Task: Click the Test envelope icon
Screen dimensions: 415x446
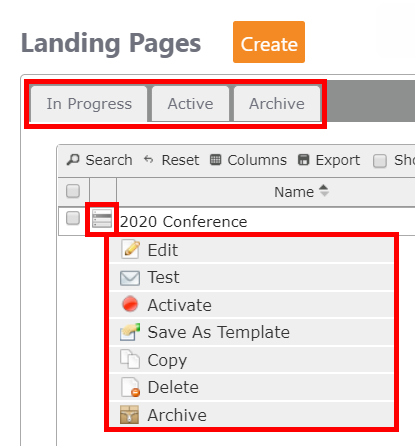Action: point(130,278)
